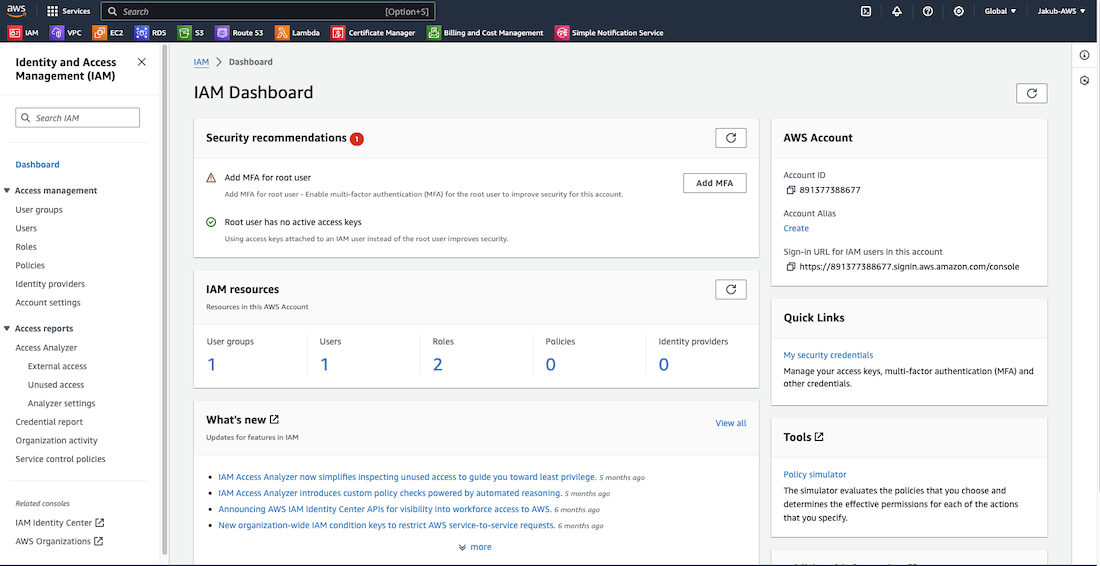
Task: Open Credential report in sidebar
Action: 49,422
